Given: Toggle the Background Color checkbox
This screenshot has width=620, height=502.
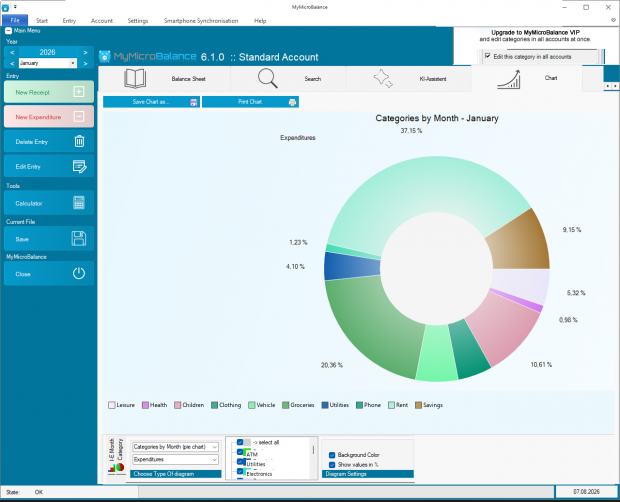Looking at the screenshot, I should (x=332, y=455).
